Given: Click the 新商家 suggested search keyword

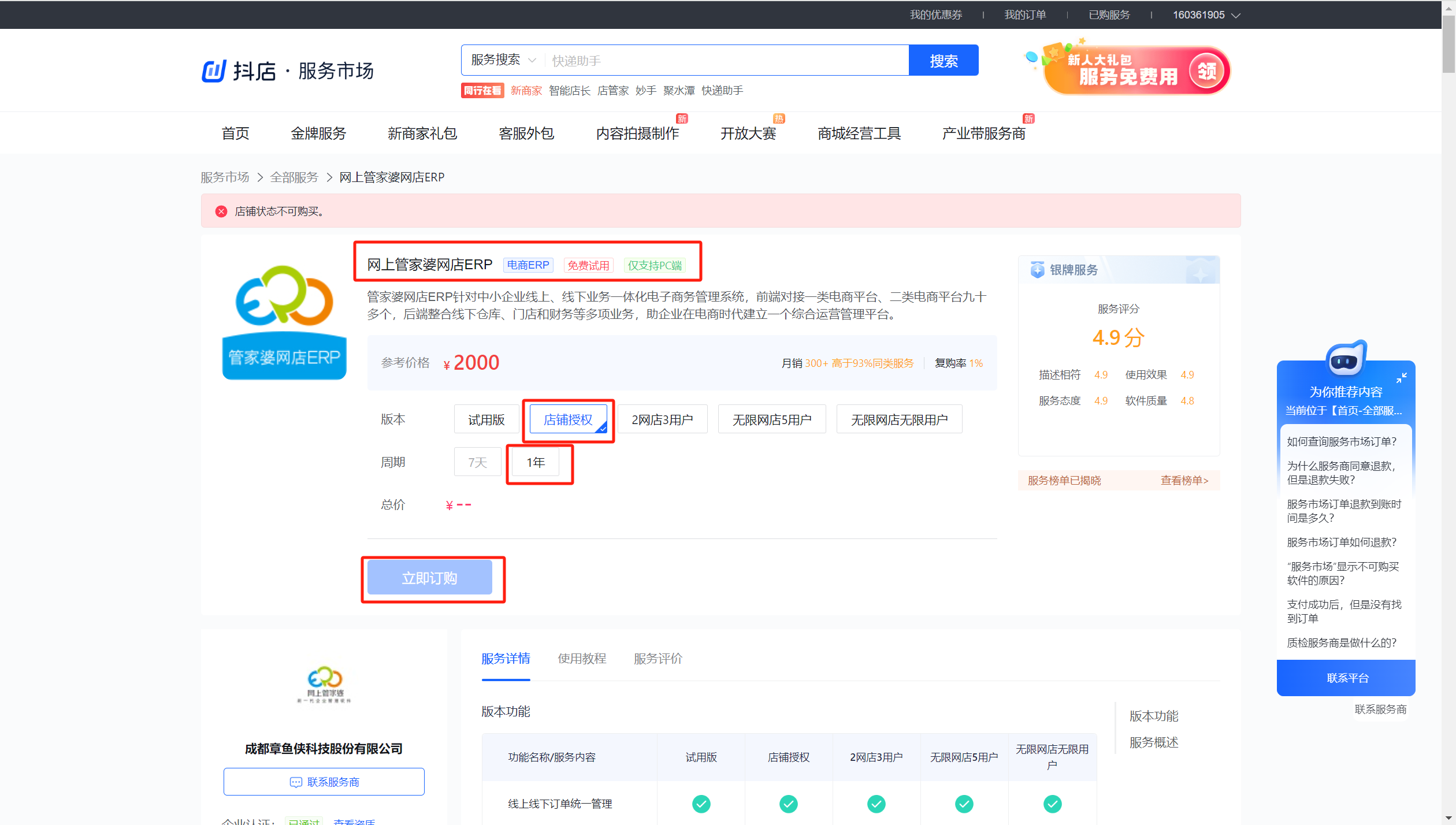Looking at the screenshot, I should [526, 91].
